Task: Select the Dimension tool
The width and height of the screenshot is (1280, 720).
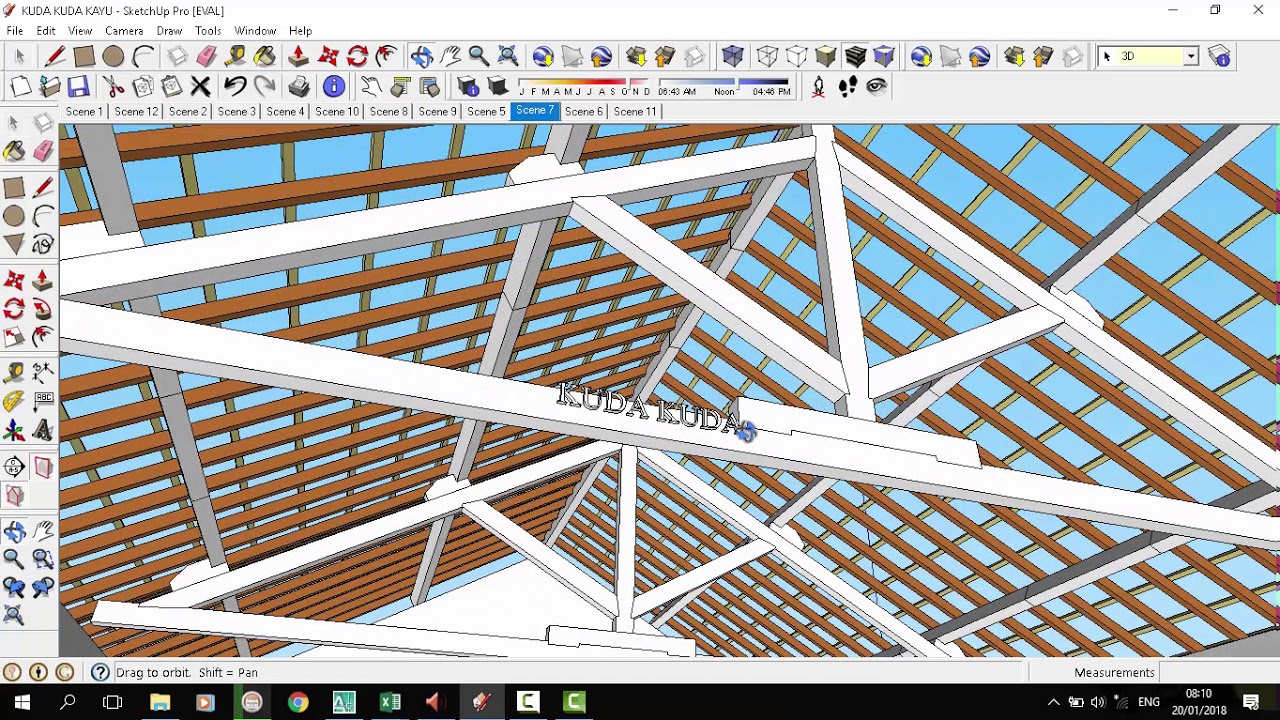Action: (43, 373)
